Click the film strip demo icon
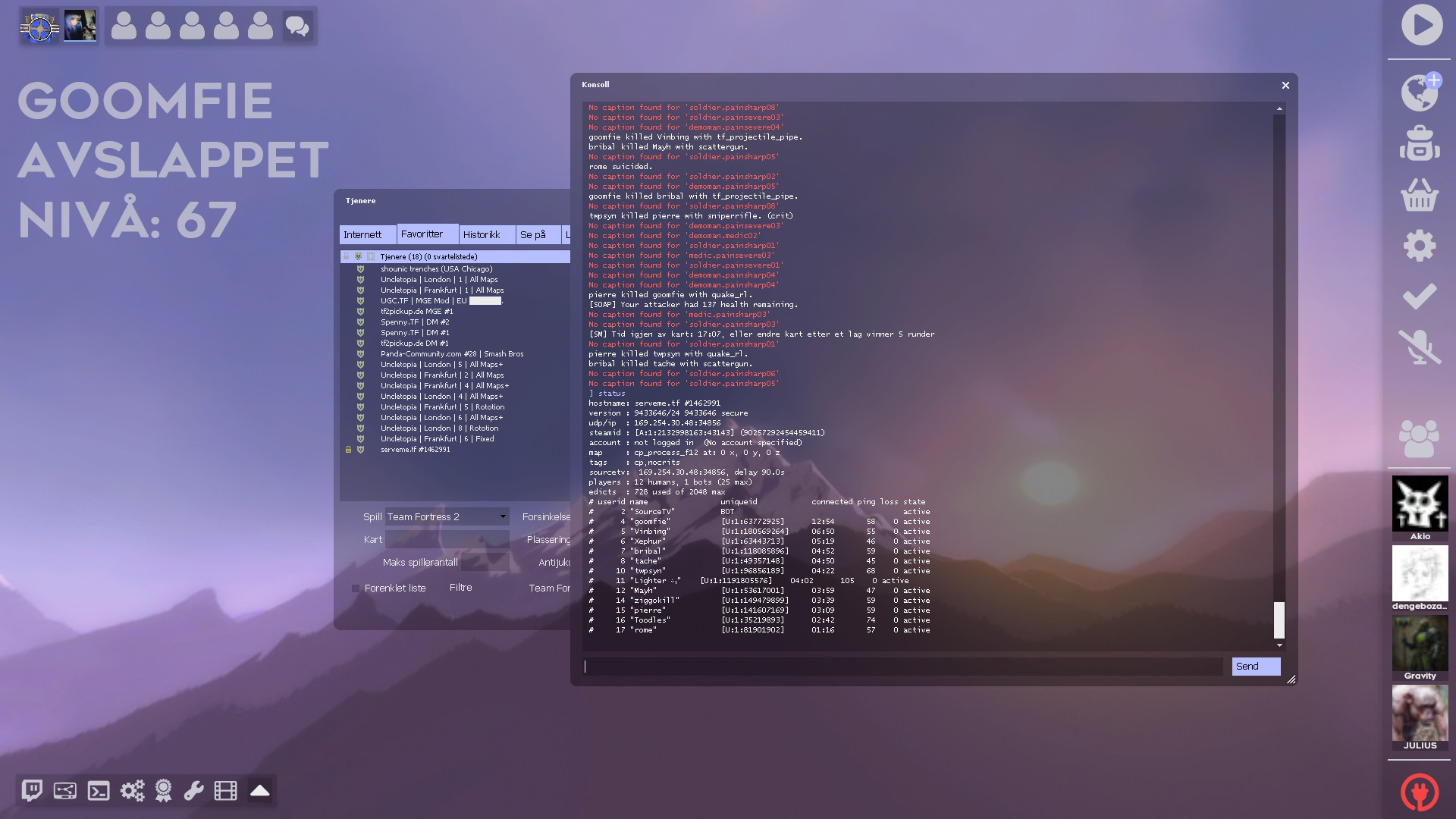Viewport: 1456px width, 819px height. [x=225, y=791]
